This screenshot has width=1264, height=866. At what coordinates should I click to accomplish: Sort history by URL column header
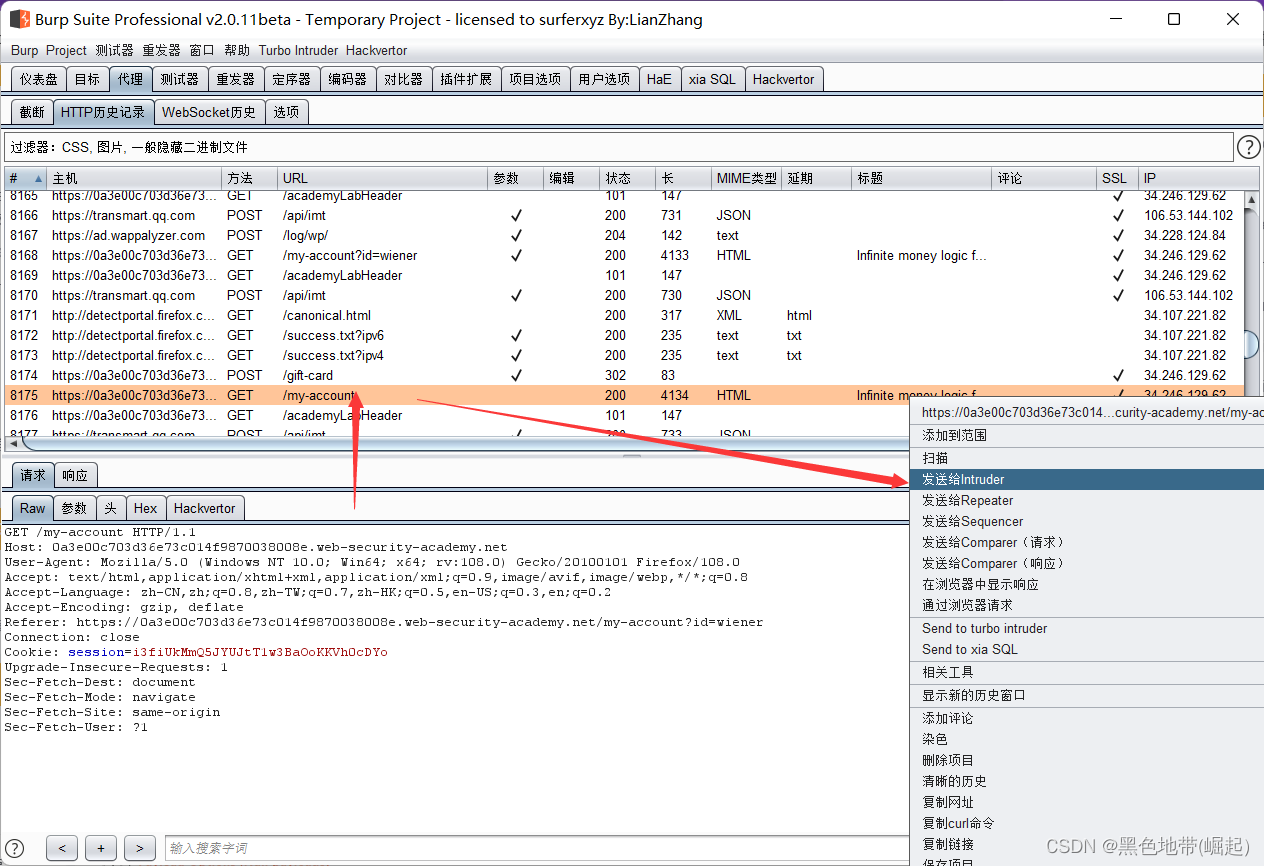click(383, 178)
